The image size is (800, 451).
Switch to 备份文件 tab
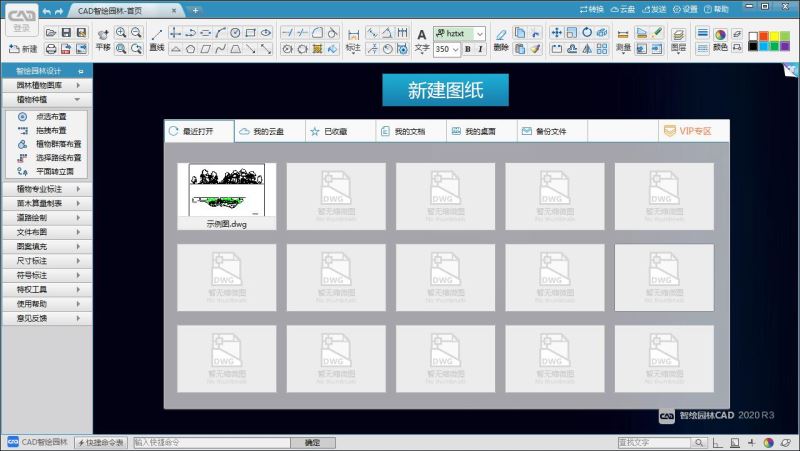click(553, 131)
